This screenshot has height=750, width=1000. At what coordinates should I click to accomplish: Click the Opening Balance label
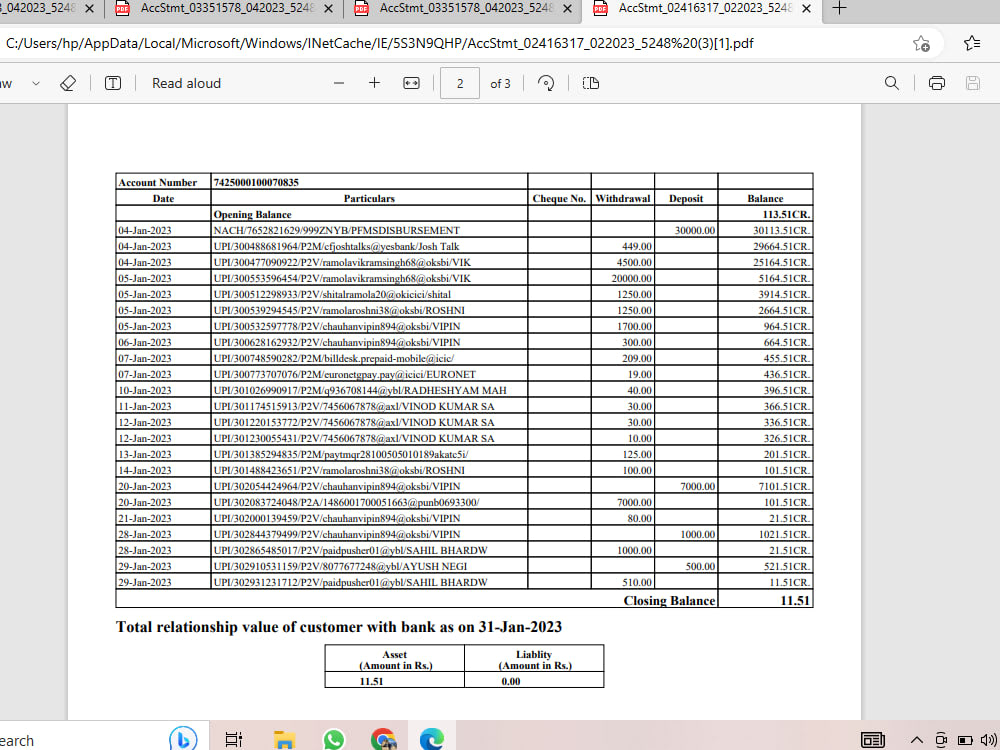[x=253, y=214]
